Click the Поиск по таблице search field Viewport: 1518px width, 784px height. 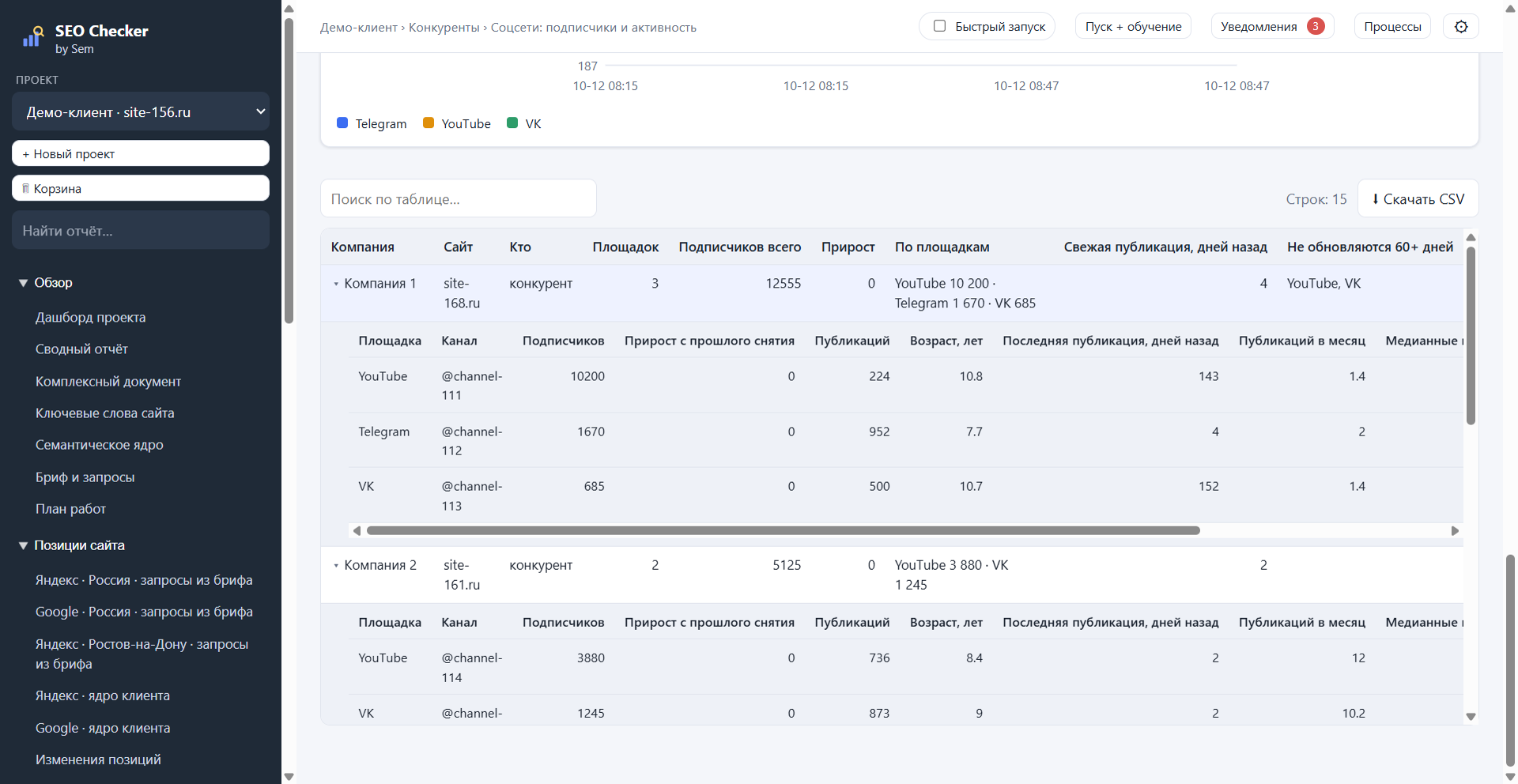pos(458,198)
